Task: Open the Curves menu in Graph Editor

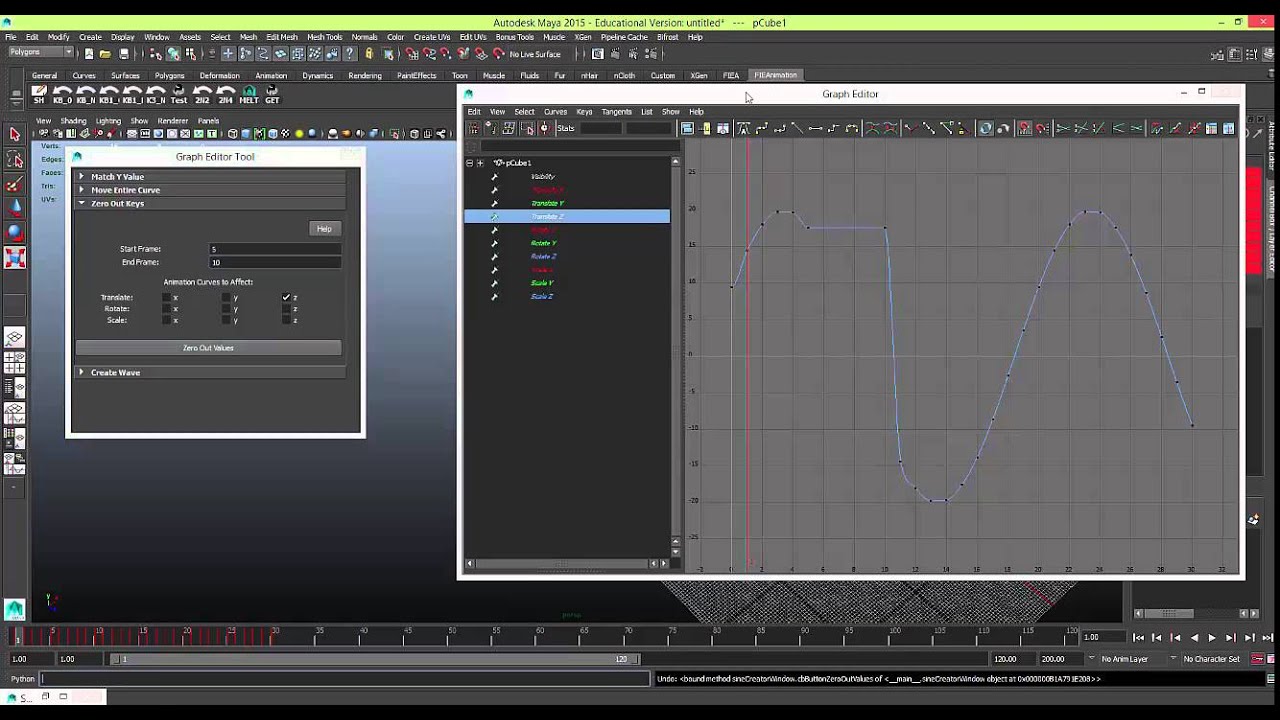Action: pos(555,112)
